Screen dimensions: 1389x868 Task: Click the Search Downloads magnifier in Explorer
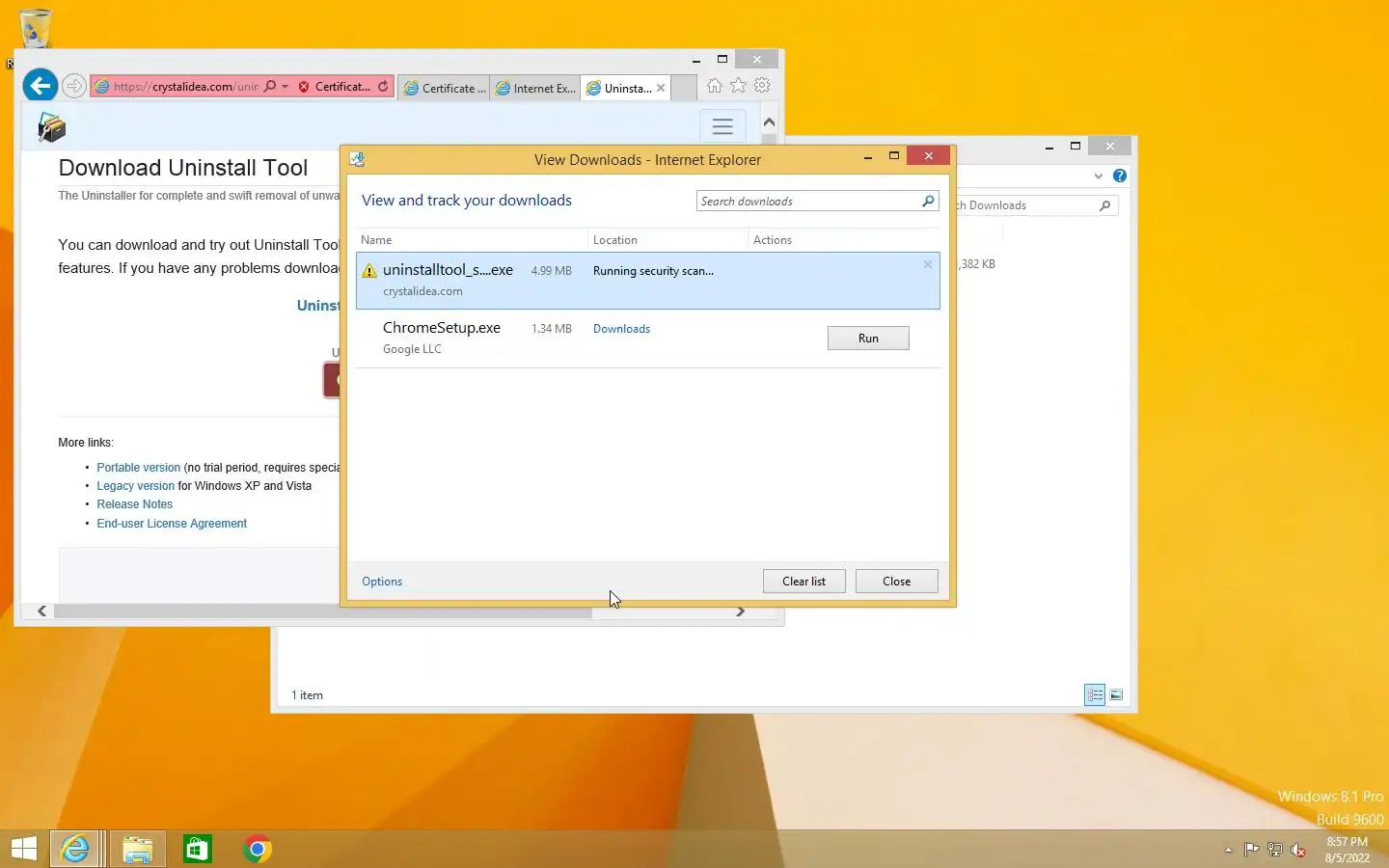[x=1105, y=205]
